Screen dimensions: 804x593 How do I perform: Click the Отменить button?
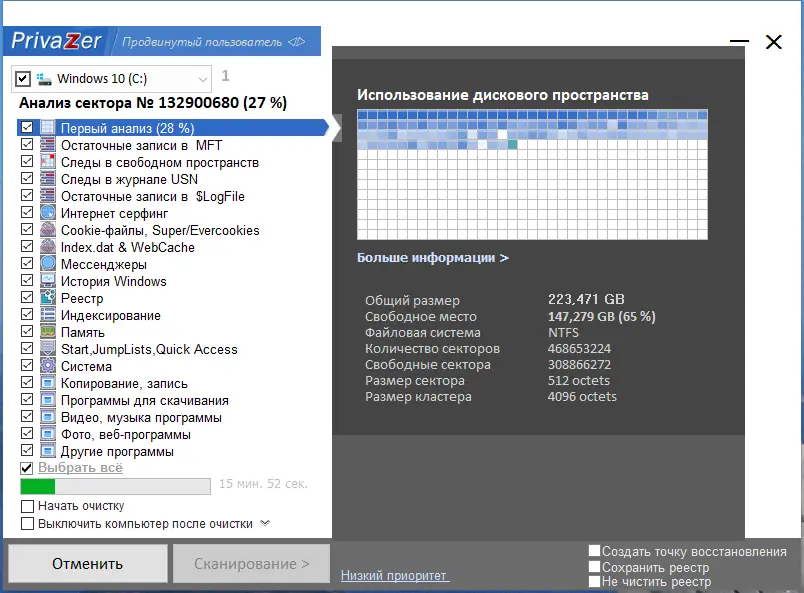coord(88,563)
